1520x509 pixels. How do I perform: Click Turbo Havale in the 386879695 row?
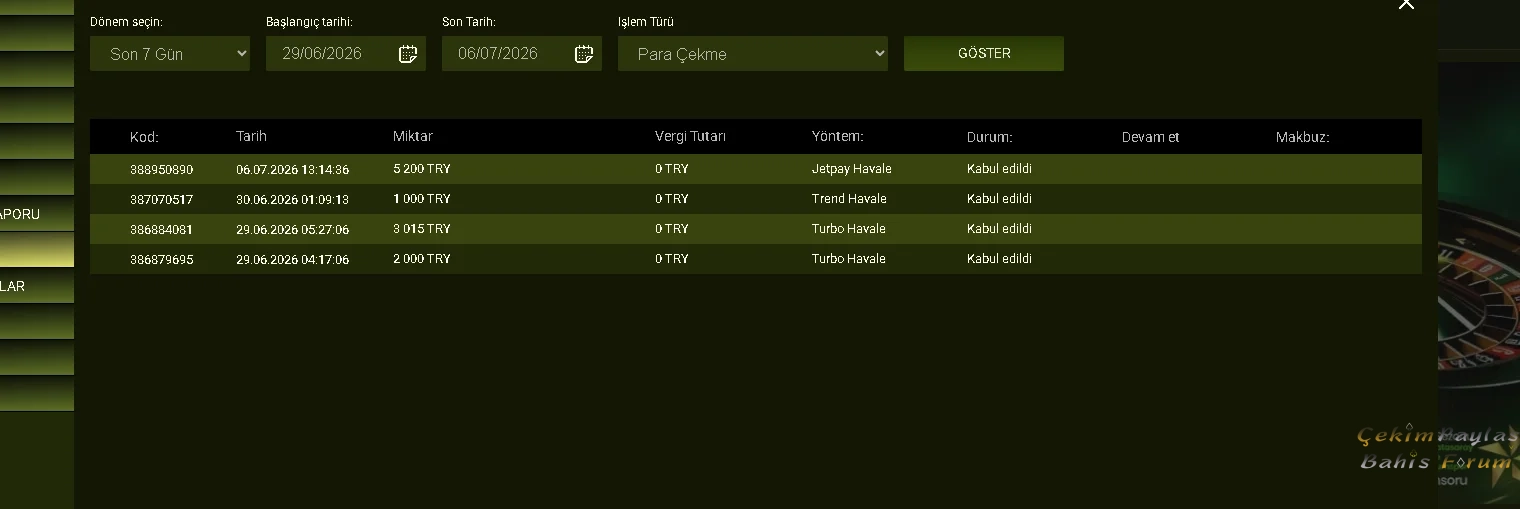tap(848, 259)
